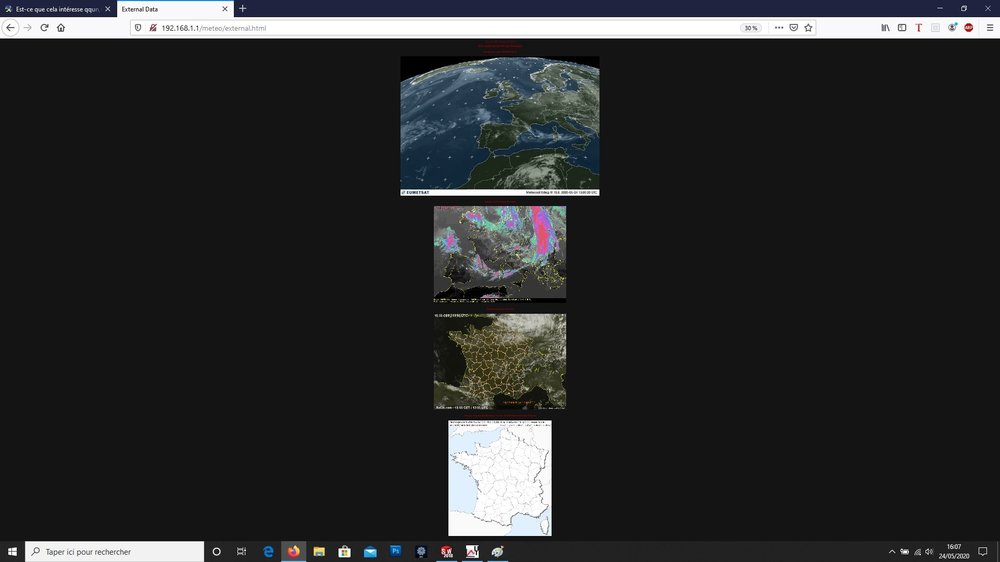
Task: Close the External Data tab
Action: (x=224, y=9)
